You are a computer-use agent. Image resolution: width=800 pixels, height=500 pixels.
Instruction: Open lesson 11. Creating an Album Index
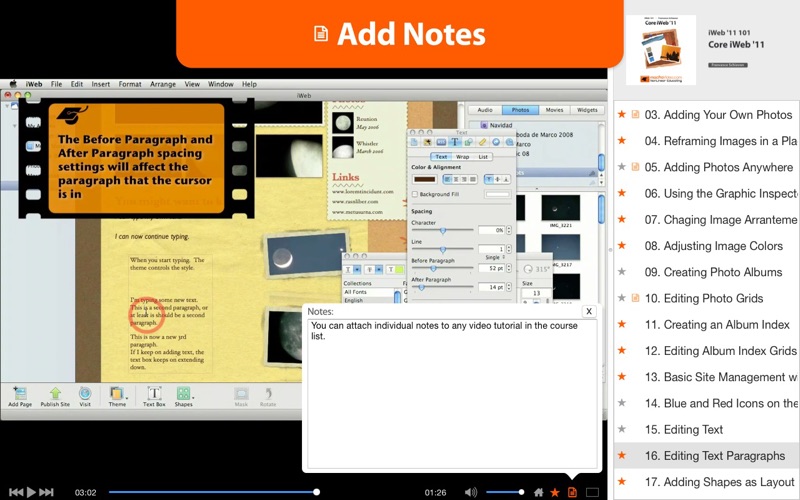pyautogui.click(x=717, y=324)
